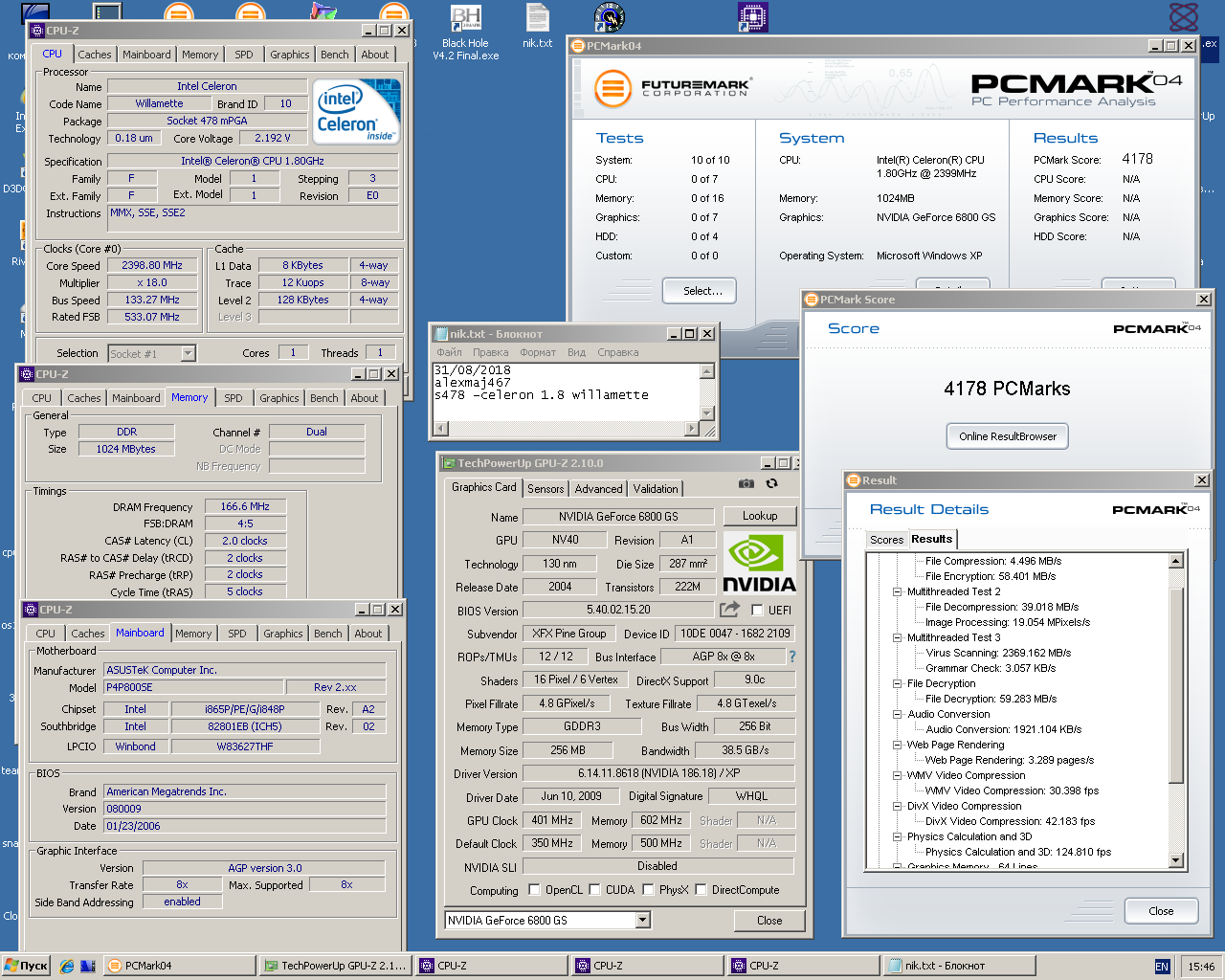
Task: Click the Show Desktop quick launch icon
Action: (88, 966)
